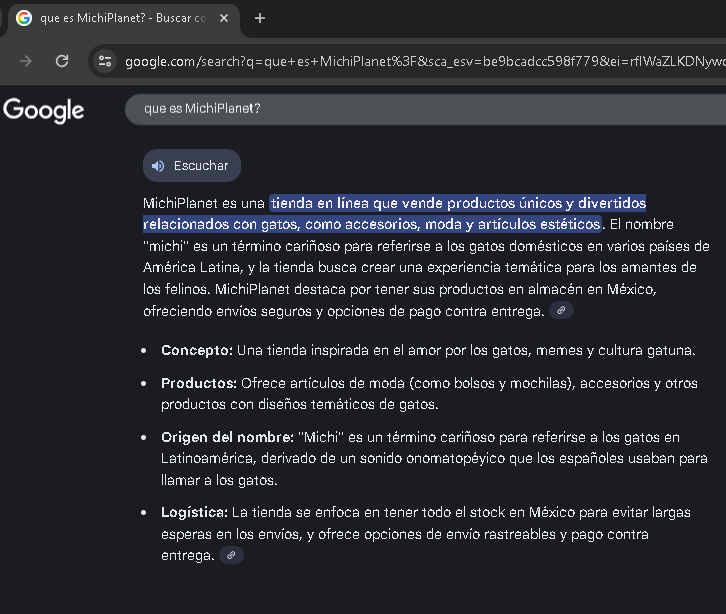Click the 'Origen del nombre:' bullet heading
Image resolution: width=726 pixels, height=614 pixels.
click(227, 437)
